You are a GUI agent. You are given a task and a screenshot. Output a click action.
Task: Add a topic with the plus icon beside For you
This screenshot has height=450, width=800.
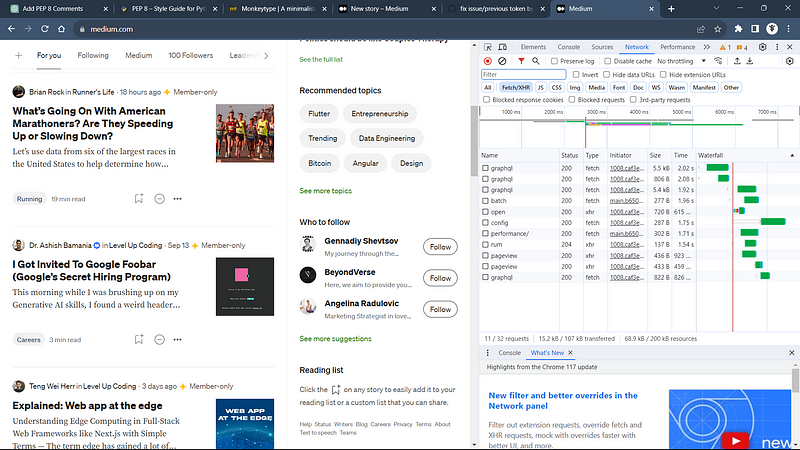(18, 55)
